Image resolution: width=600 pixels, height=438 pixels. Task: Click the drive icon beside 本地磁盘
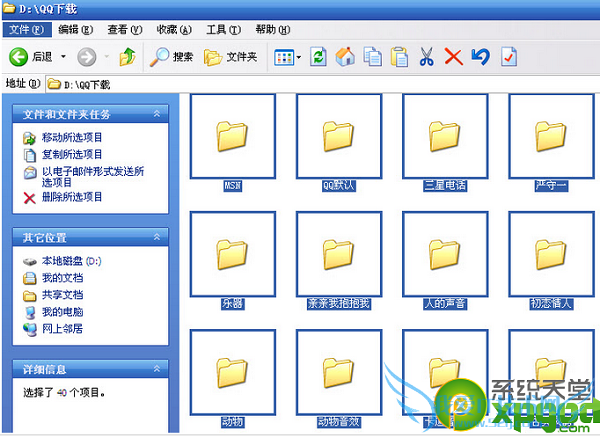(29, 262)
